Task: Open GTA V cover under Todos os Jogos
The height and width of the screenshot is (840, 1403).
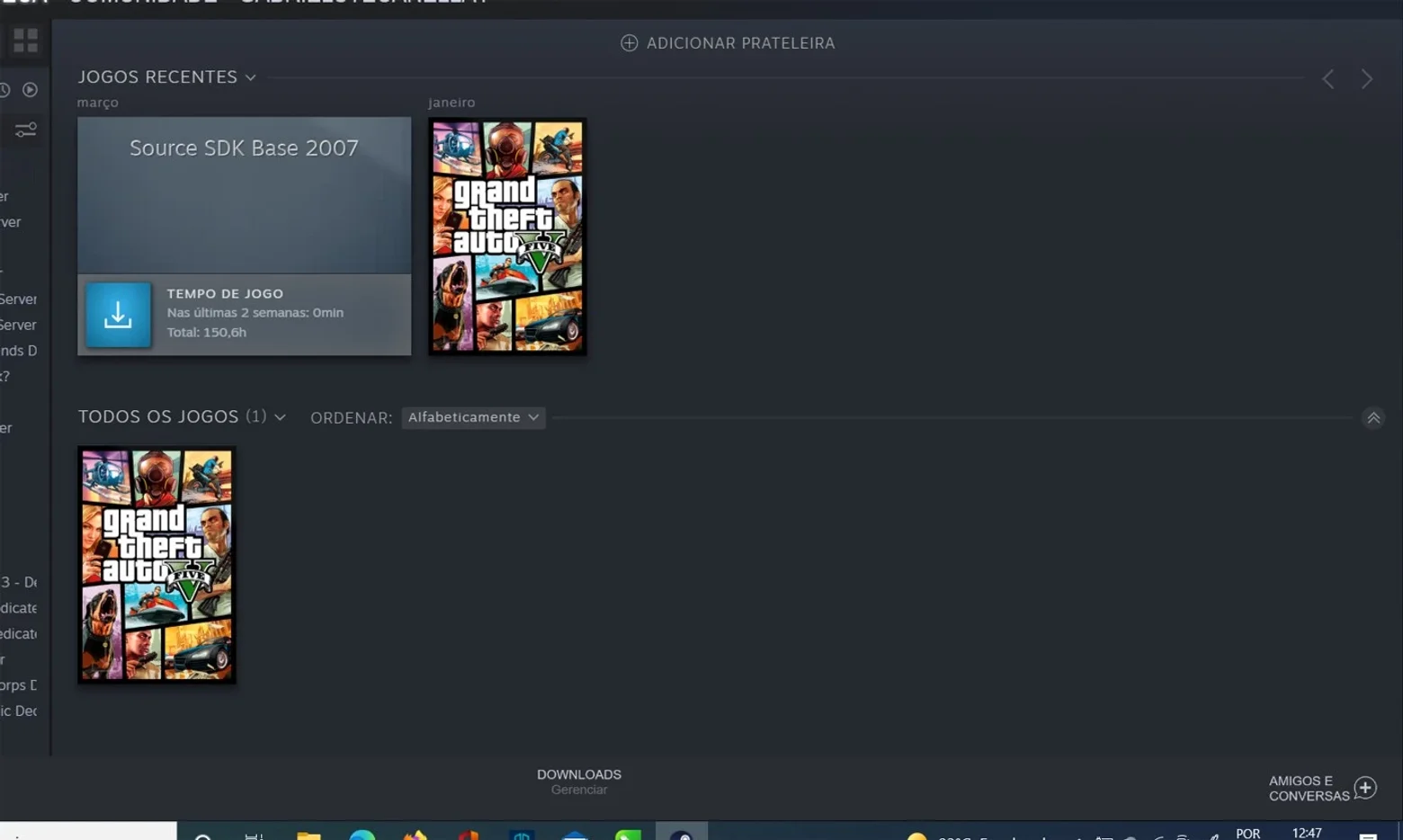Action: (156, 565)
